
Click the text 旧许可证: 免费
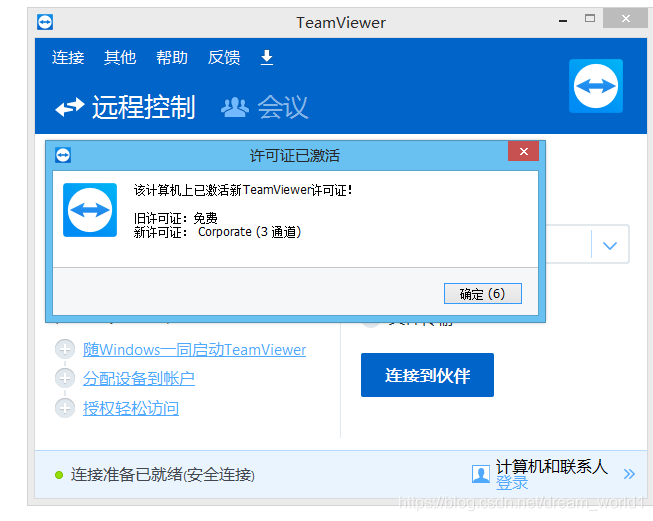(x=175, y=218)
